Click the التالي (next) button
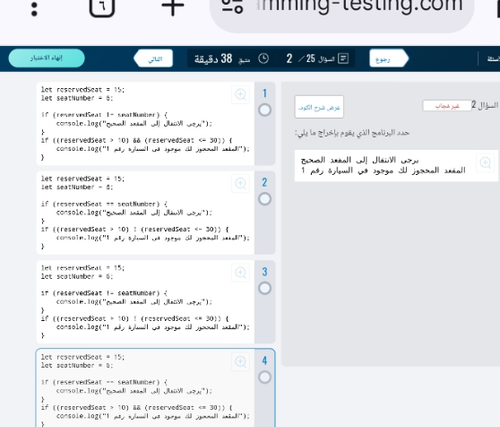The height and width of the screenshot is (427, 500). pos(153,59)
